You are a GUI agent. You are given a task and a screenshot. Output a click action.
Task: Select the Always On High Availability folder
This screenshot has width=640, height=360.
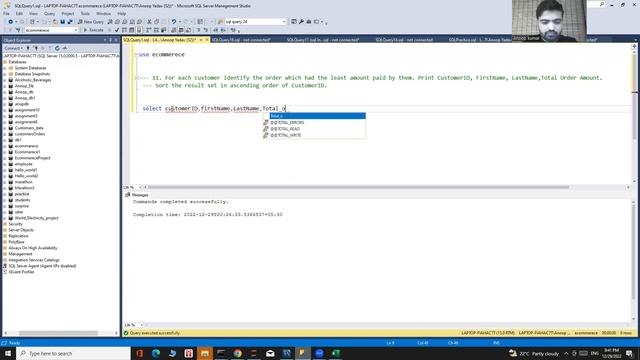[33, 248]
